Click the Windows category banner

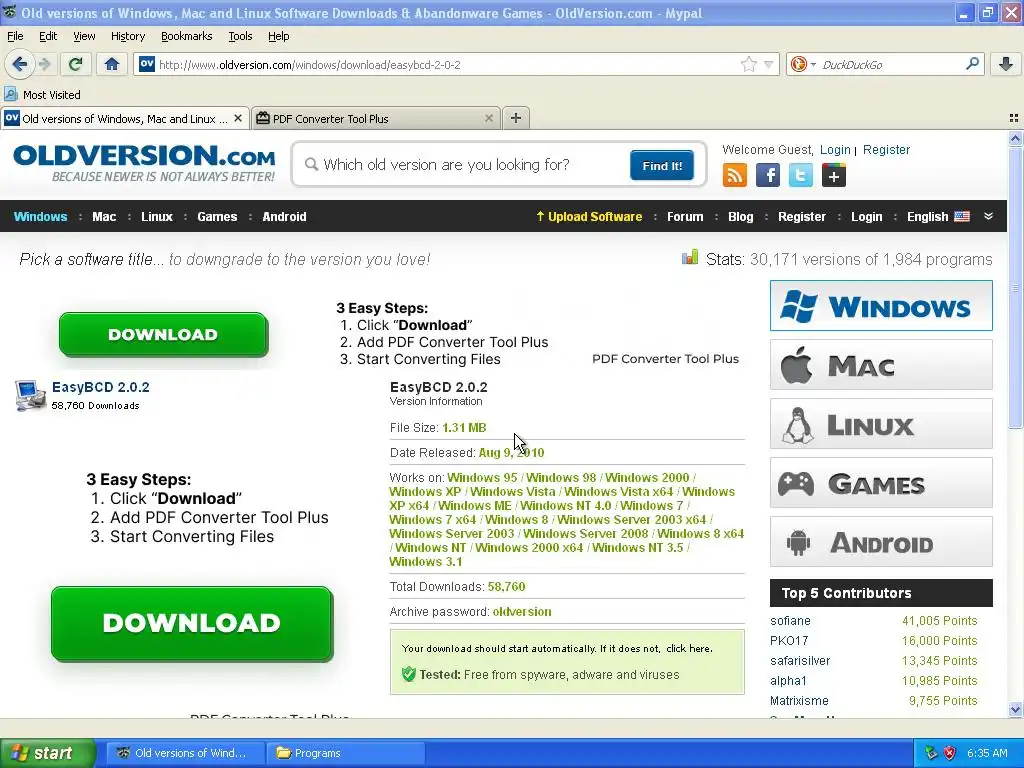[881, 306]
